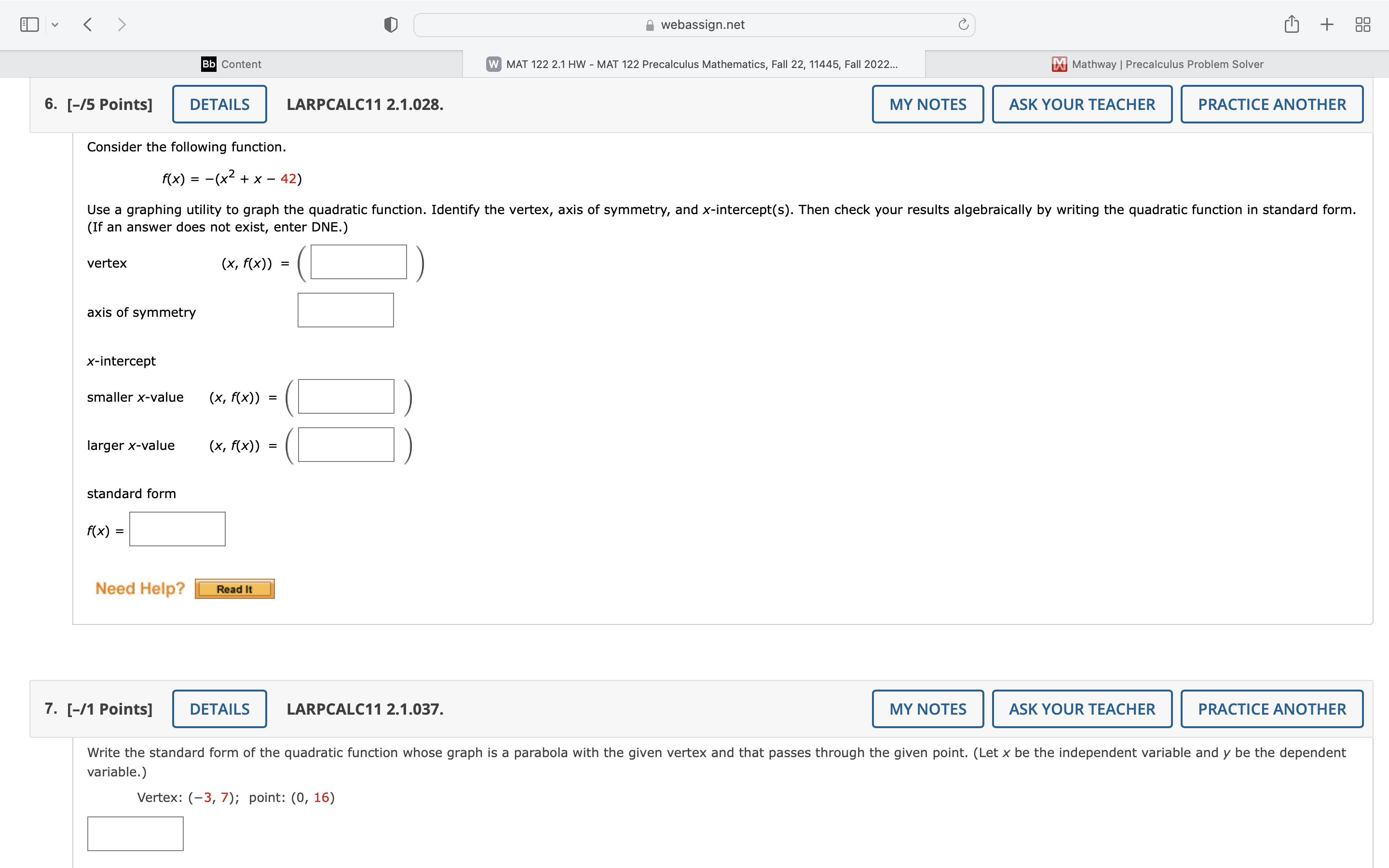Go back with the back arrow
This screenshot has height=868, width=1389.
coord(88,25)
